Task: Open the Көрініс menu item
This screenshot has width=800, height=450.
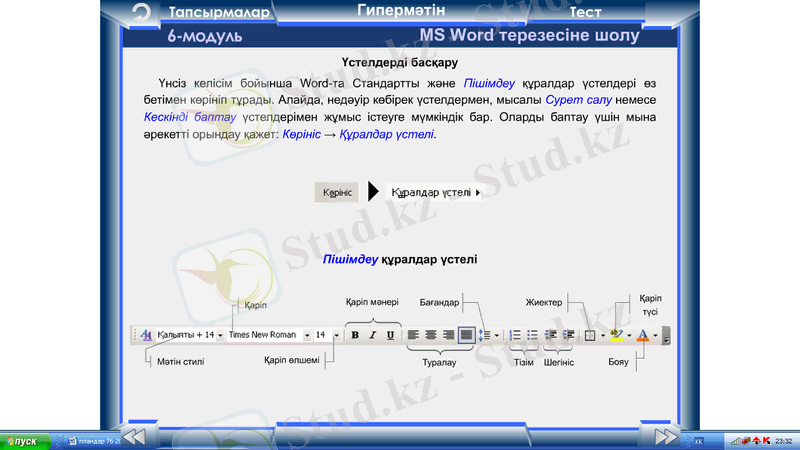Action: pyautogui.click(x=337, y=192)
